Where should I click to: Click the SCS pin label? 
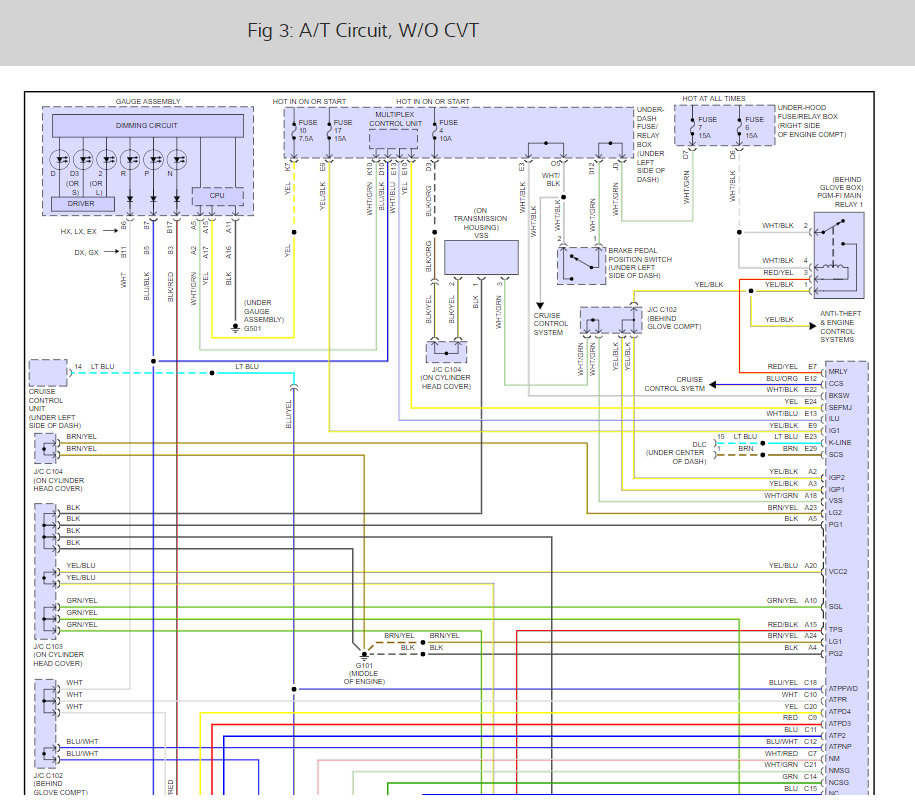pos(836,454)
